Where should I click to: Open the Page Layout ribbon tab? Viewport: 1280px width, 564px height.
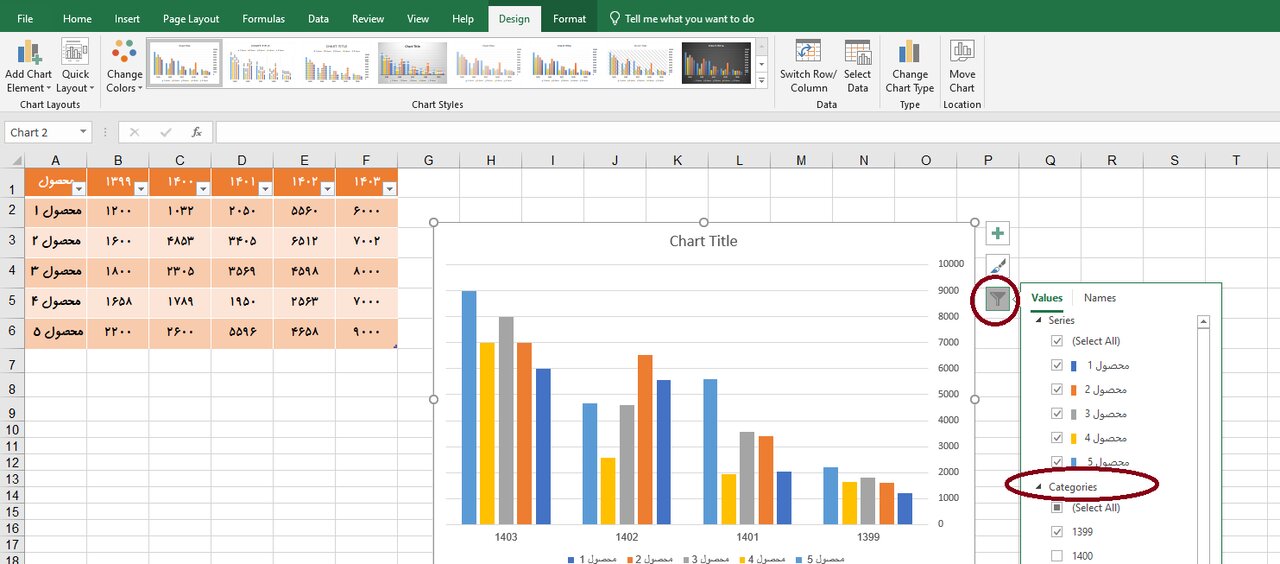tap(190, 18)
